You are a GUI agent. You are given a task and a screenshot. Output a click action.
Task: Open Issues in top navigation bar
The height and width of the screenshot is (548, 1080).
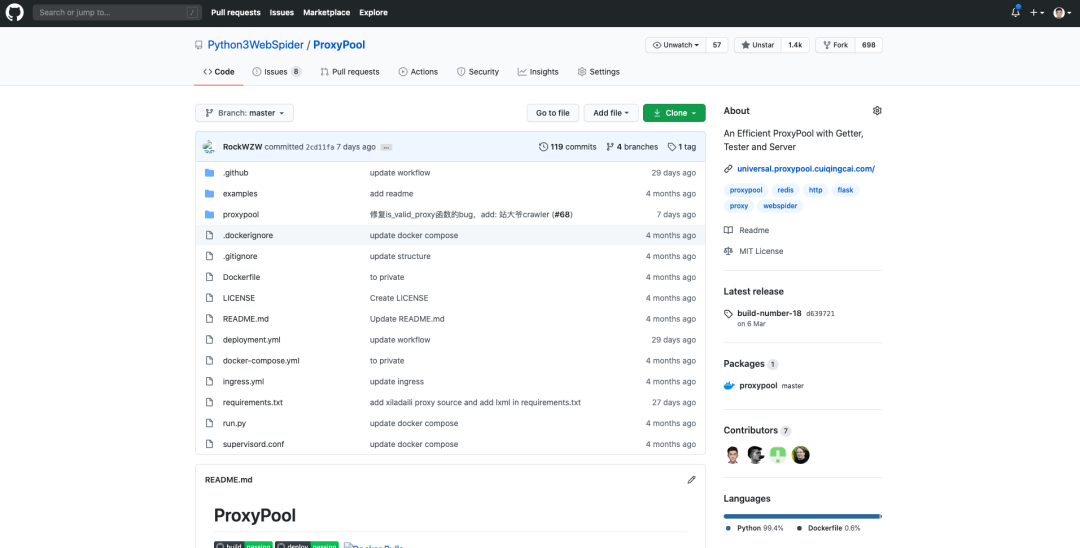click(282, 12)
